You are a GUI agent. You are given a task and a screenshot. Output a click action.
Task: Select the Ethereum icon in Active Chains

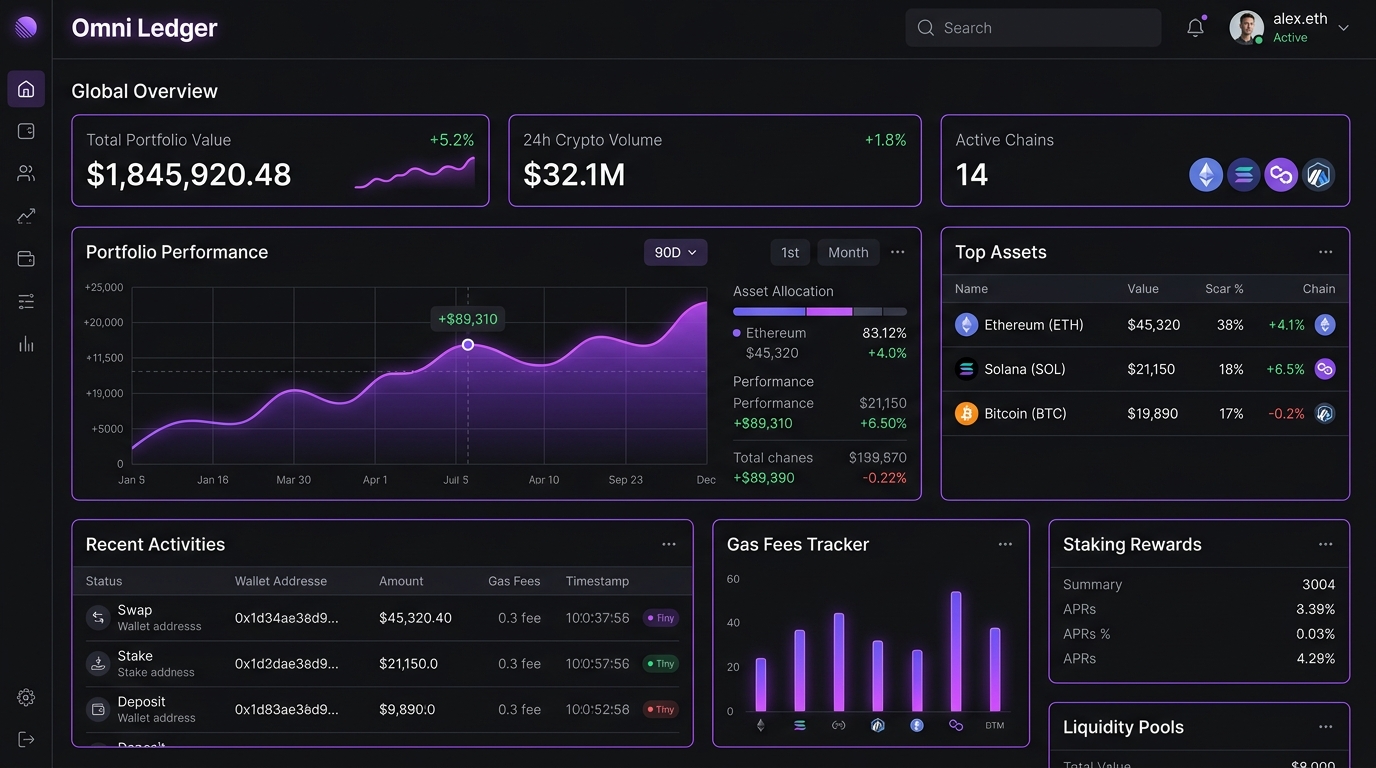[x=1206, y=175]
